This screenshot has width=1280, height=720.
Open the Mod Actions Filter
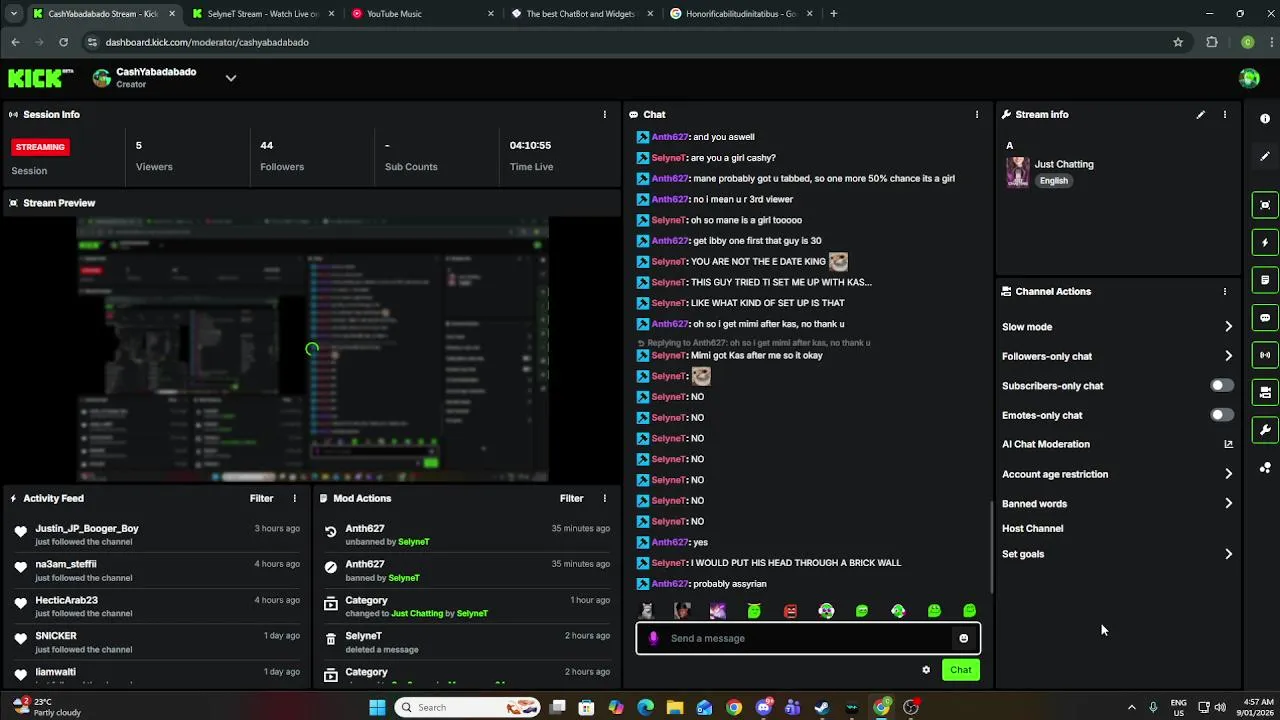[x=571, y=498]
